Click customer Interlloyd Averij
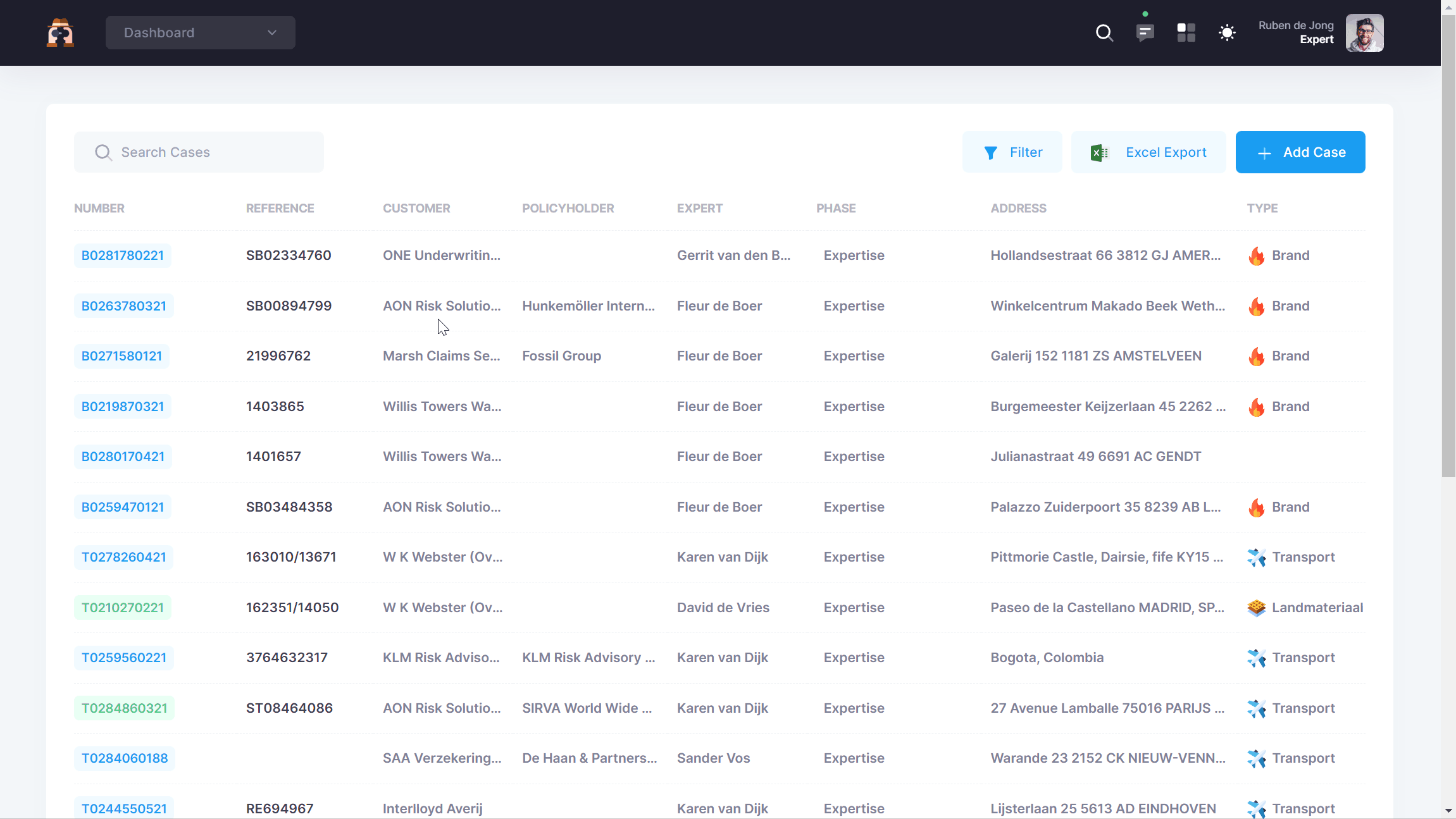The width and height of the screenshot is (1456, 819). tap(432, 809)
